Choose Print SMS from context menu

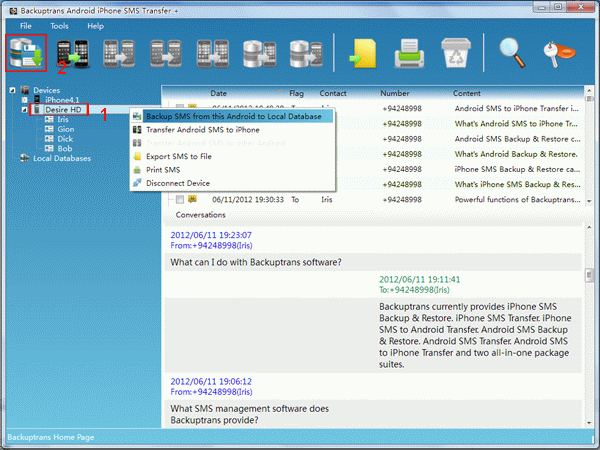point(232,170)
